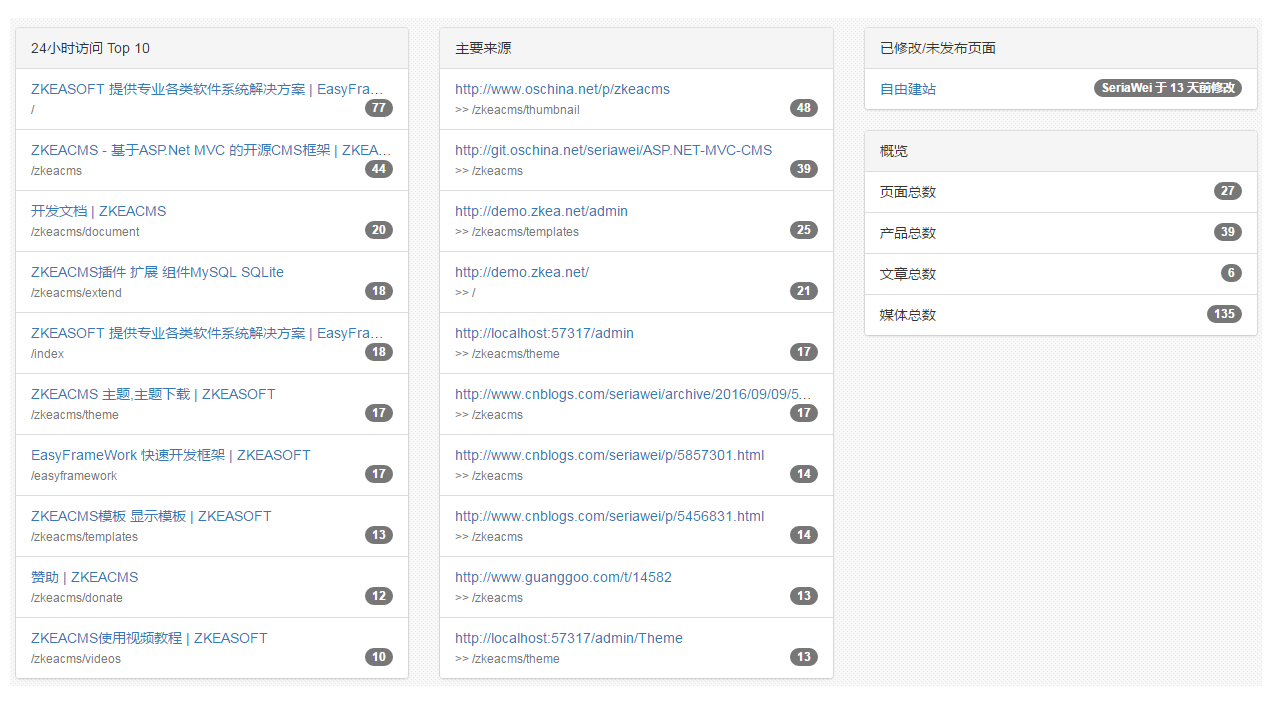
Task: Open the 自由建站 modified page link
Action: tap(908, 89)
